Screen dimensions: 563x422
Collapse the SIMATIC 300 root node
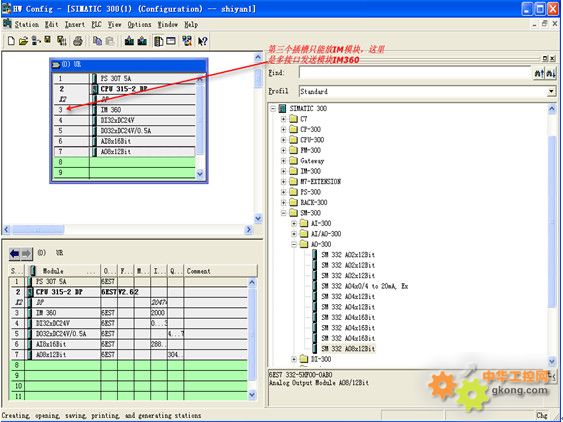pyautogui.click(x=273, y=108)
